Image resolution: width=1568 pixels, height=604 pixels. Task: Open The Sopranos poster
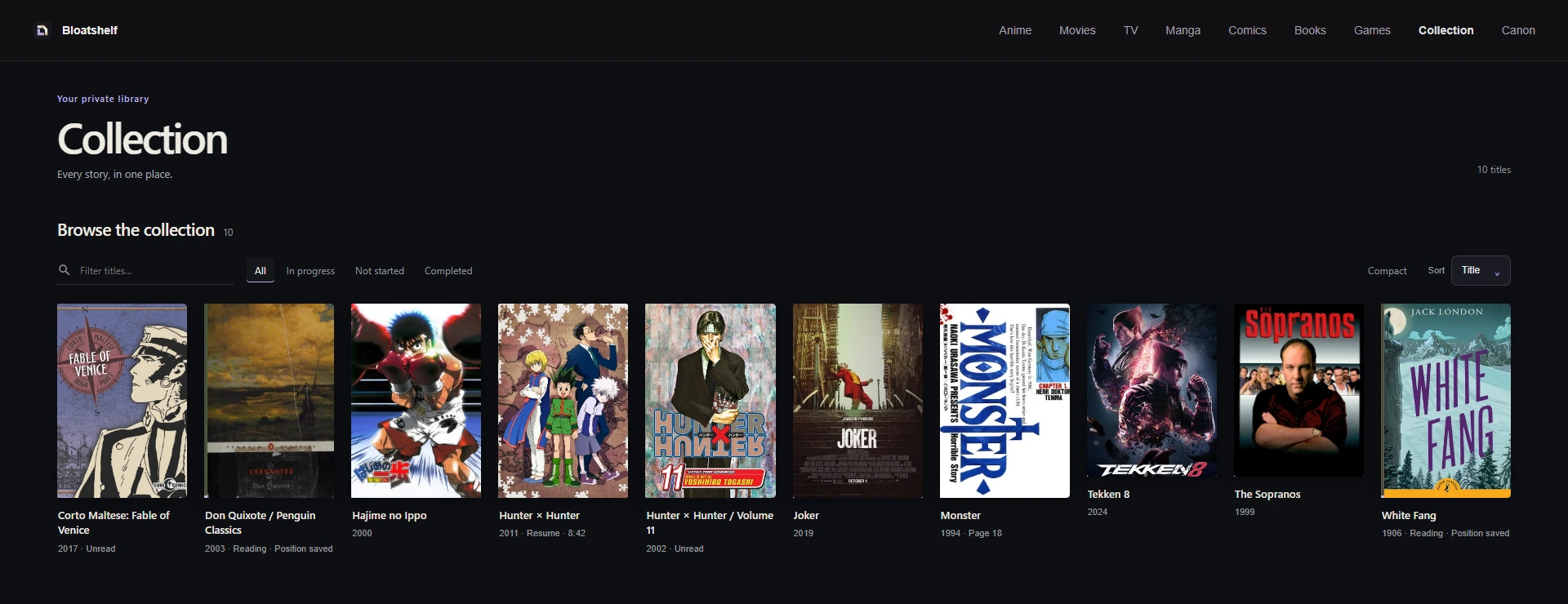(x=1298, y=390)
